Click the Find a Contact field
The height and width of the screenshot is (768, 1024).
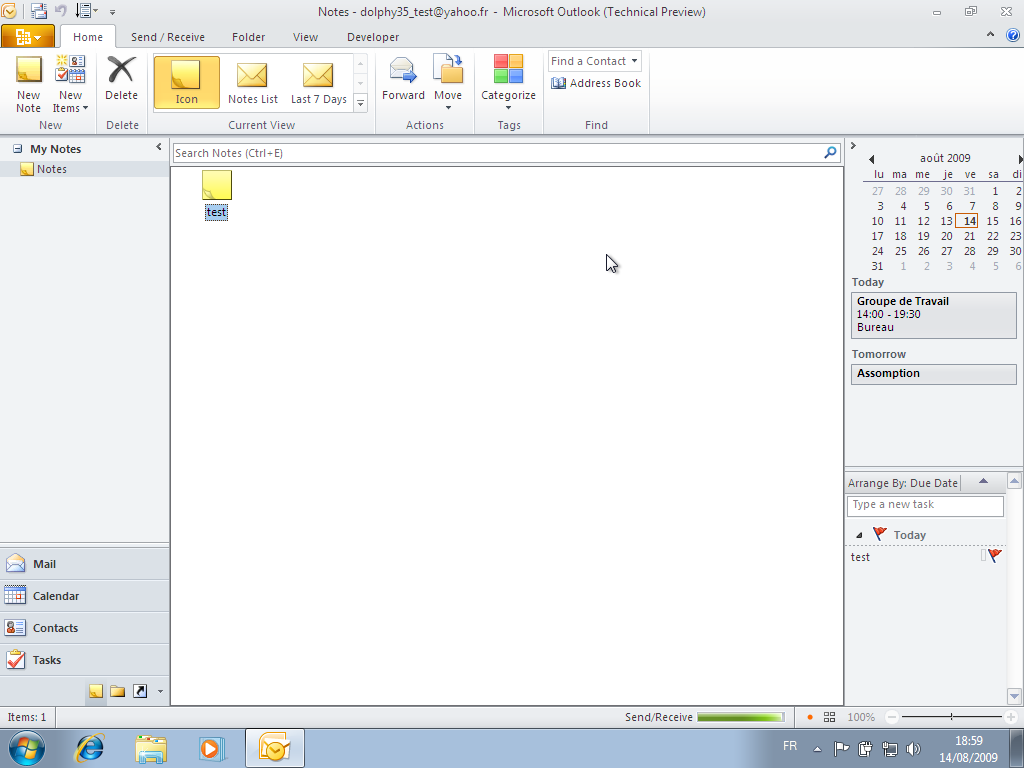tap(588, 61)
